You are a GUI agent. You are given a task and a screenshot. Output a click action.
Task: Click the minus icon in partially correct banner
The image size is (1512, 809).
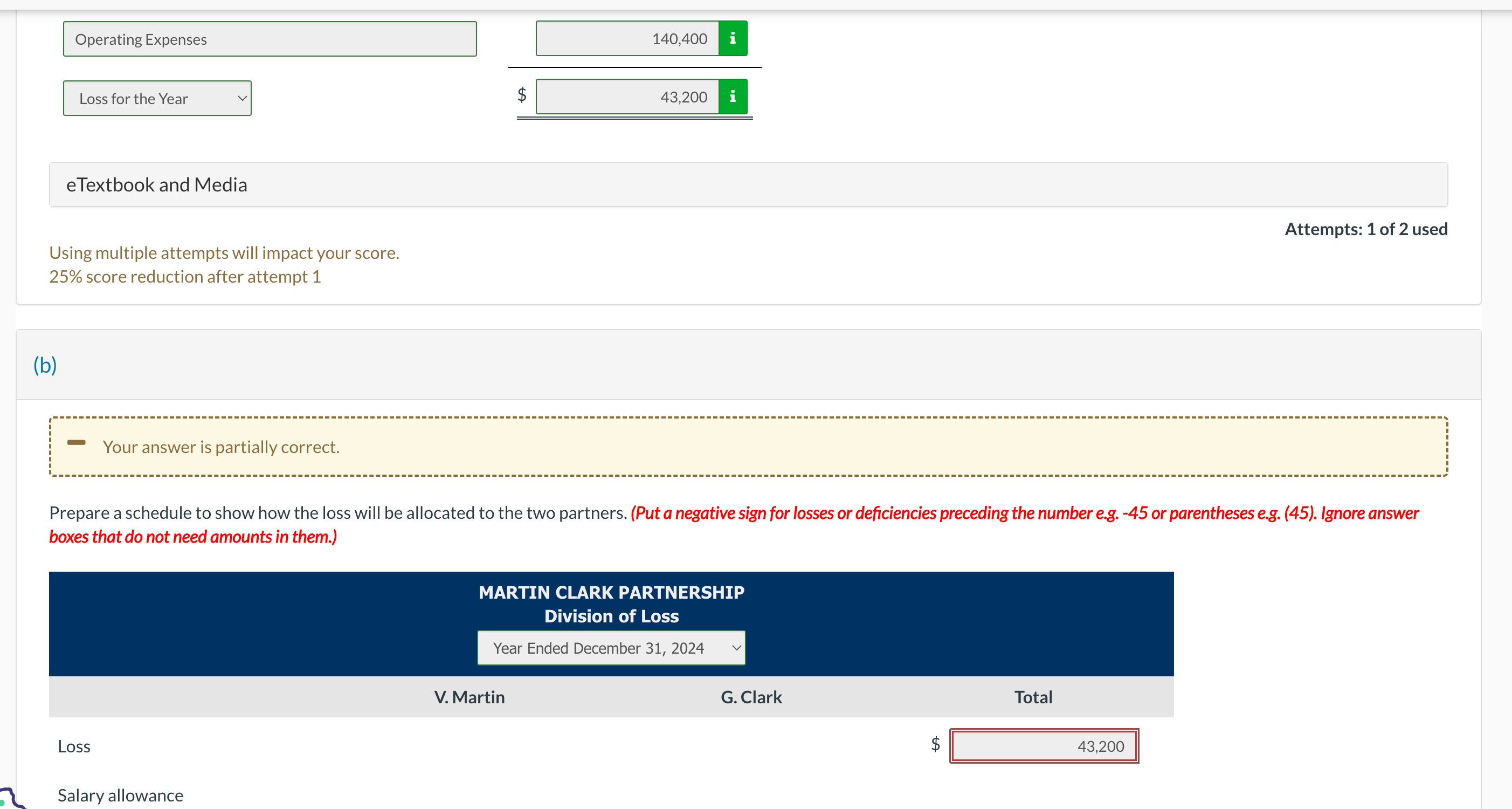click(77, 443)
